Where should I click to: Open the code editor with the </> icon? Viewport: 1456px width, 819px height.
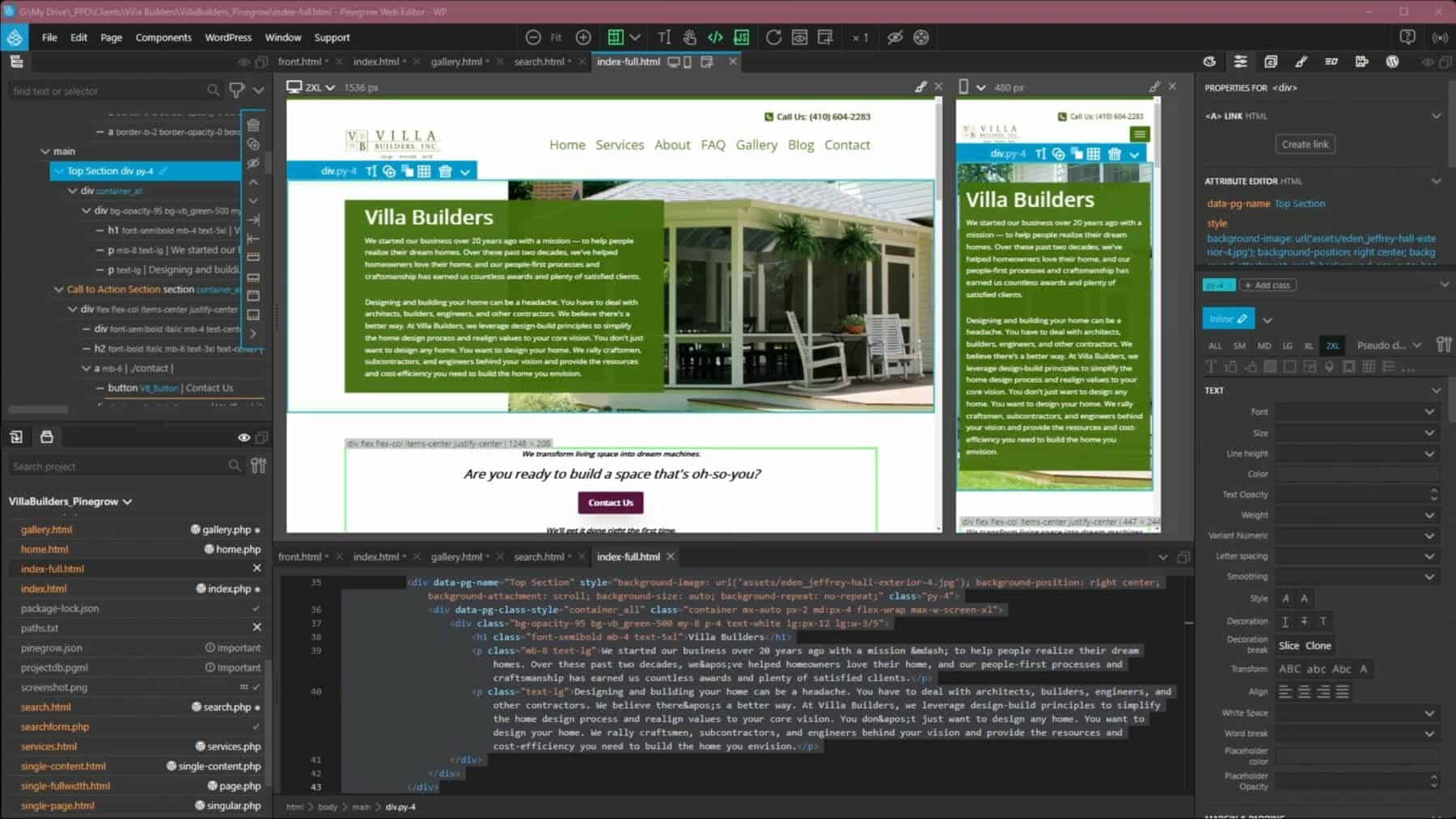(715, 37)
